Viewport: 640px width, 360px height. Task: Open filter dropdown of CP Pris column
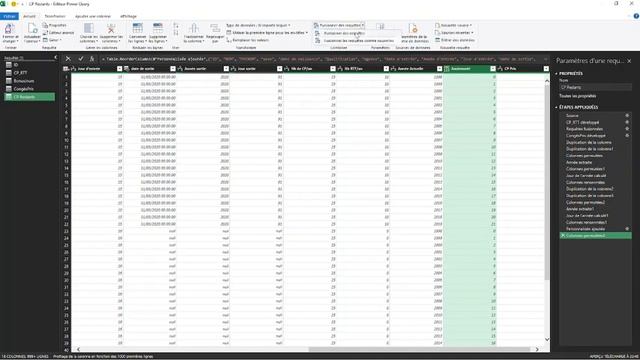click(x=546, y=69)
